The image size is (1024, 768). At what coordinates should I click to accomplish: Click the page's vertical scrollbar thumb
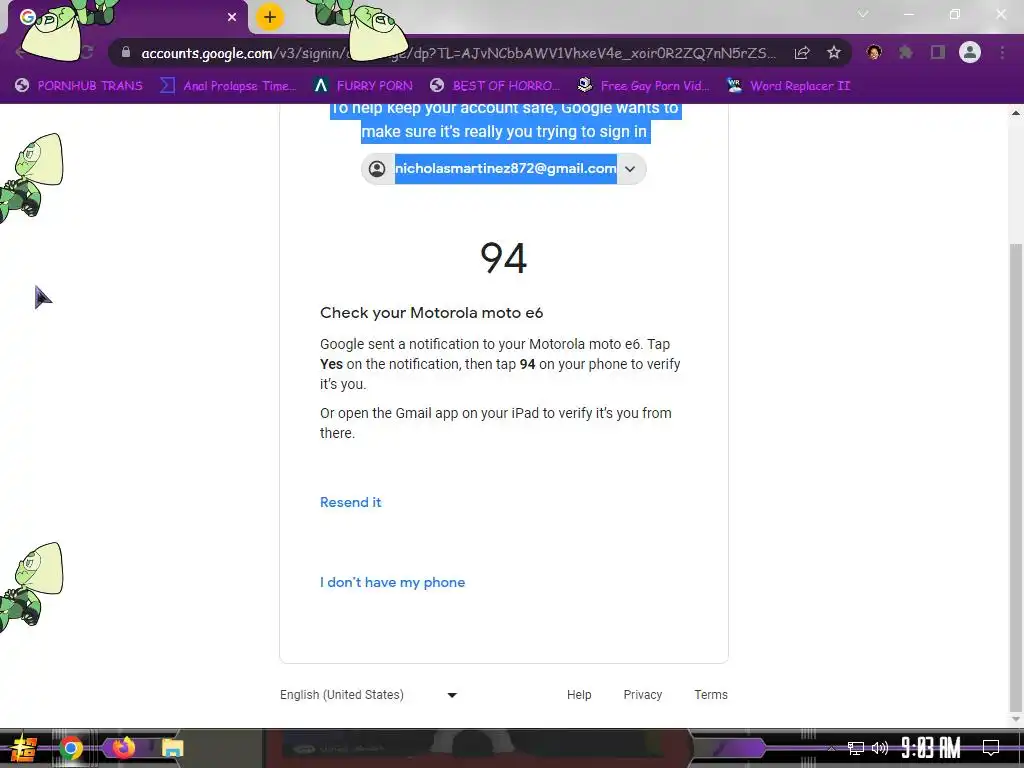(x=1016, y=477)
